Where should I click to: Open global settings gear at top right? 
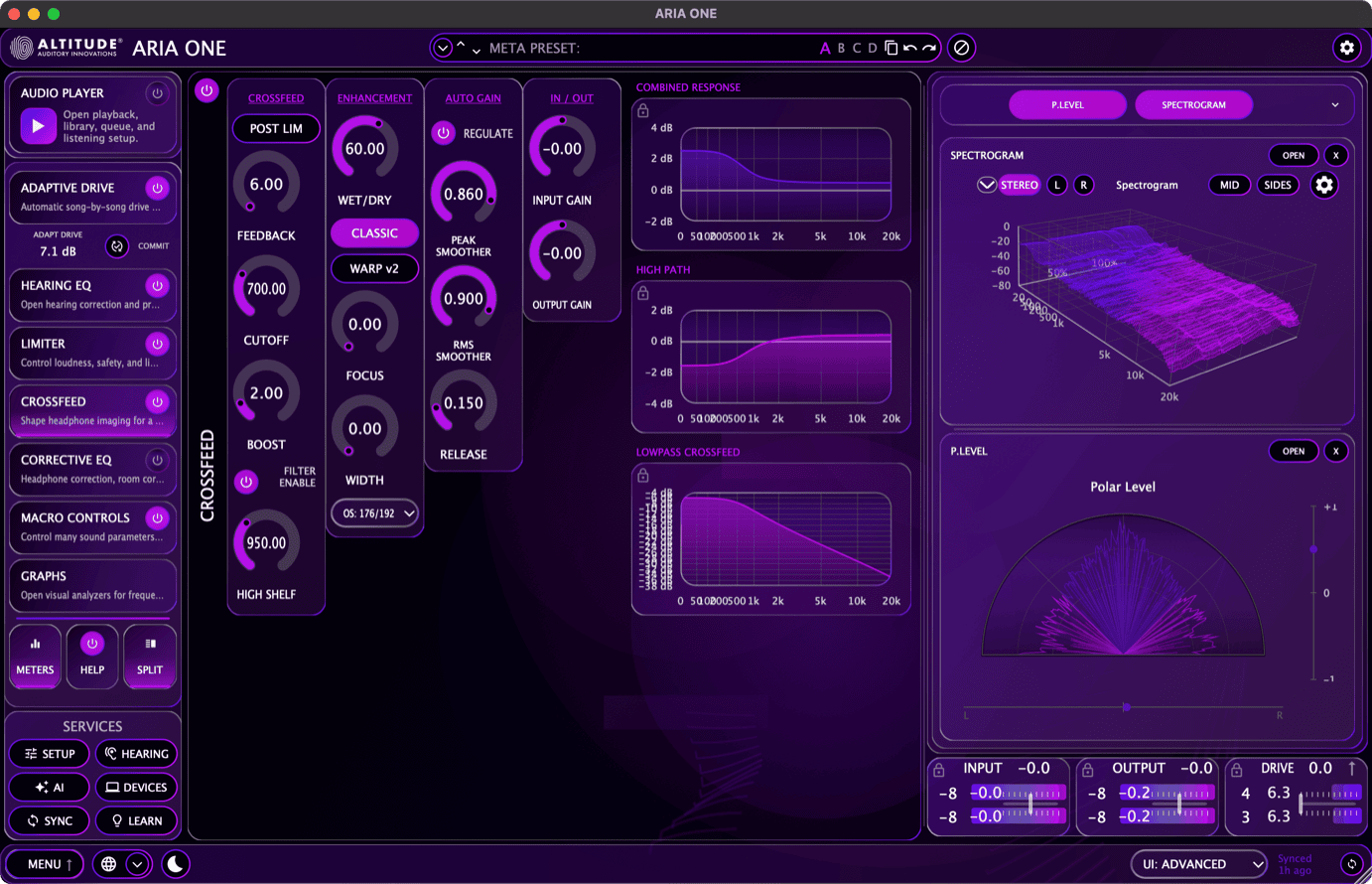[1347, 48]
